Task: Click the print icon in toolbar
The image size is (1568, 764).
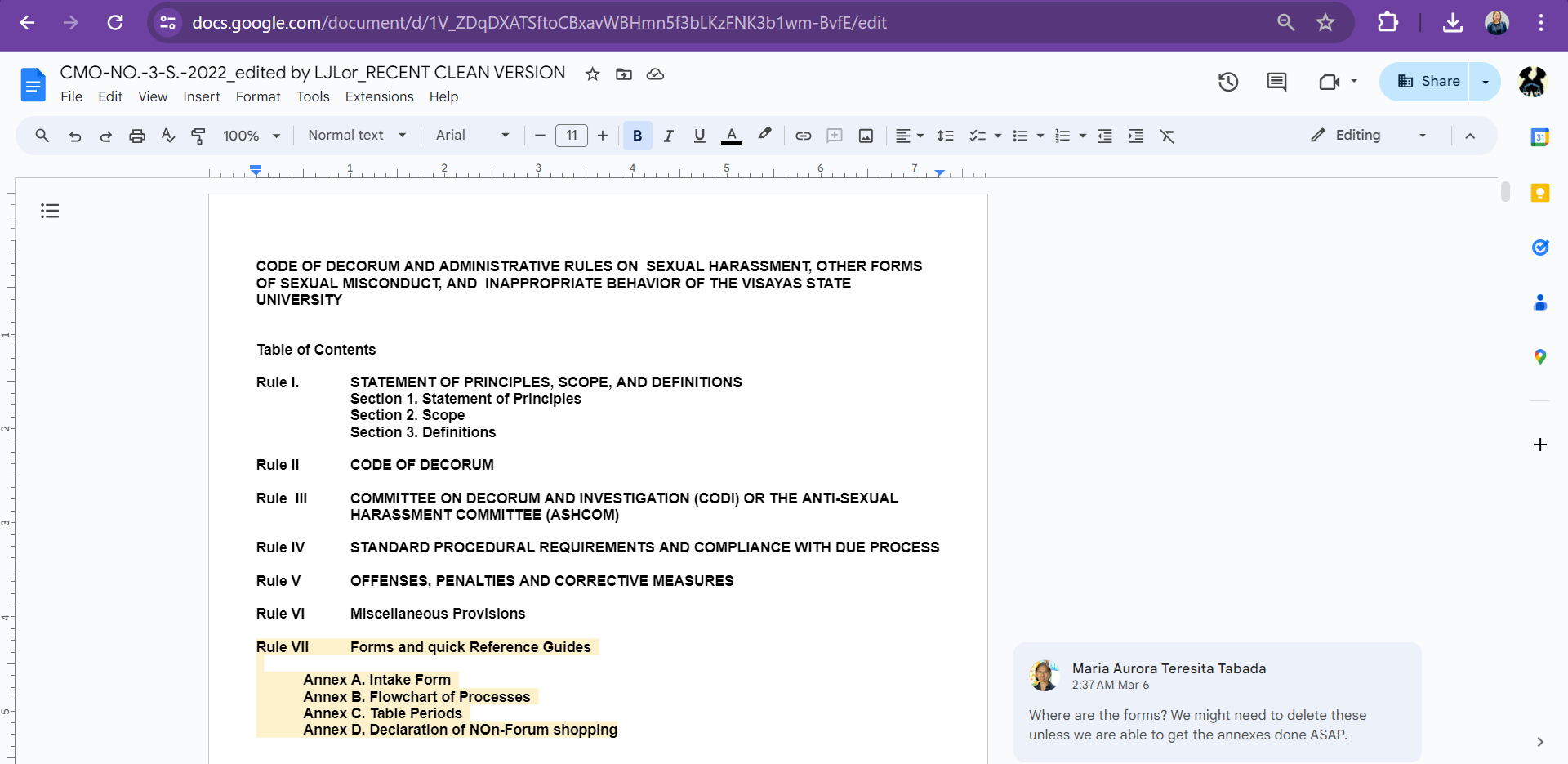Action: click(x=137, y=136)
